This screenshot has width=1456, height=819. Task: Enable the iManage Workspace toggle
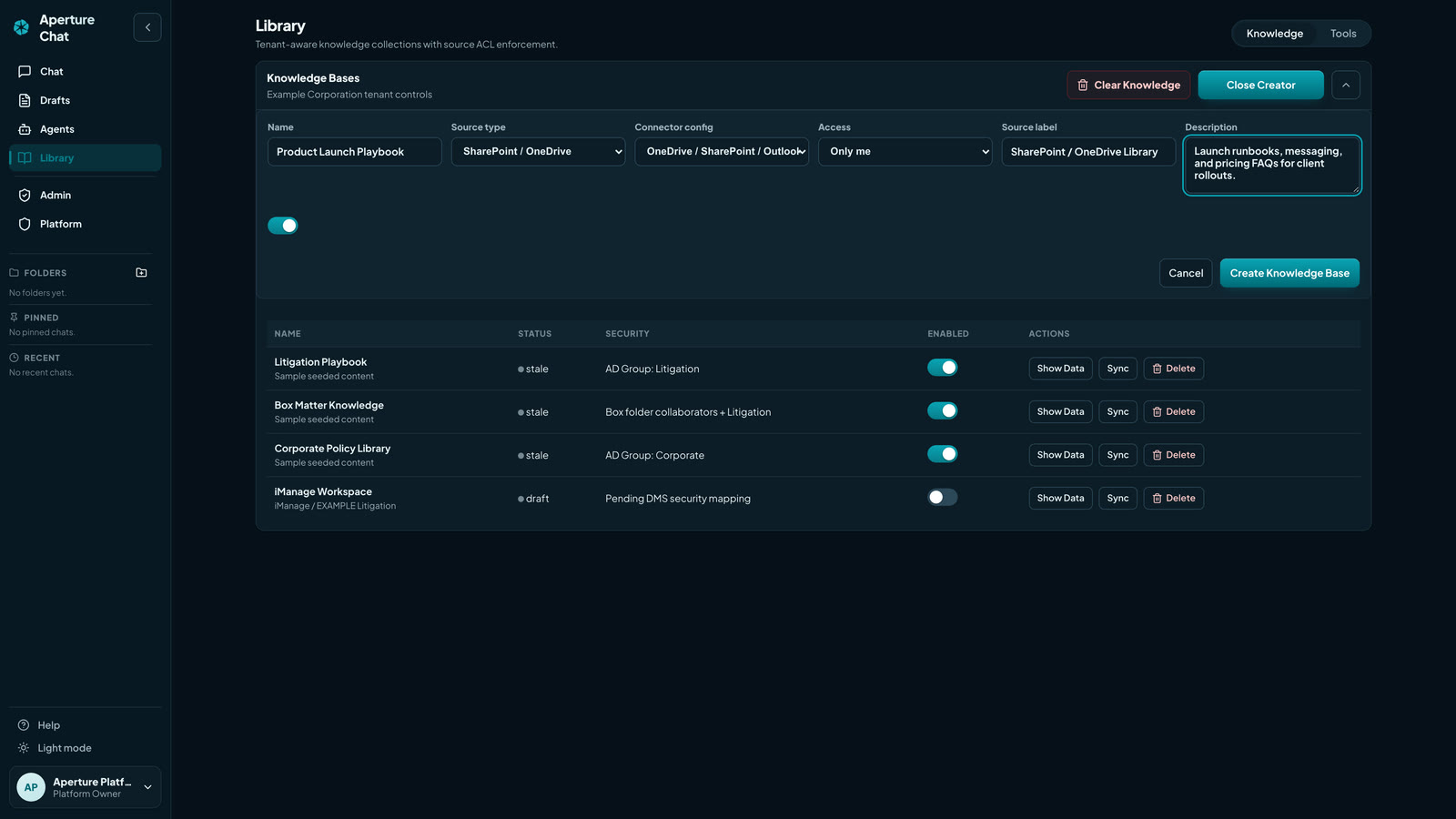pos(943,497)
